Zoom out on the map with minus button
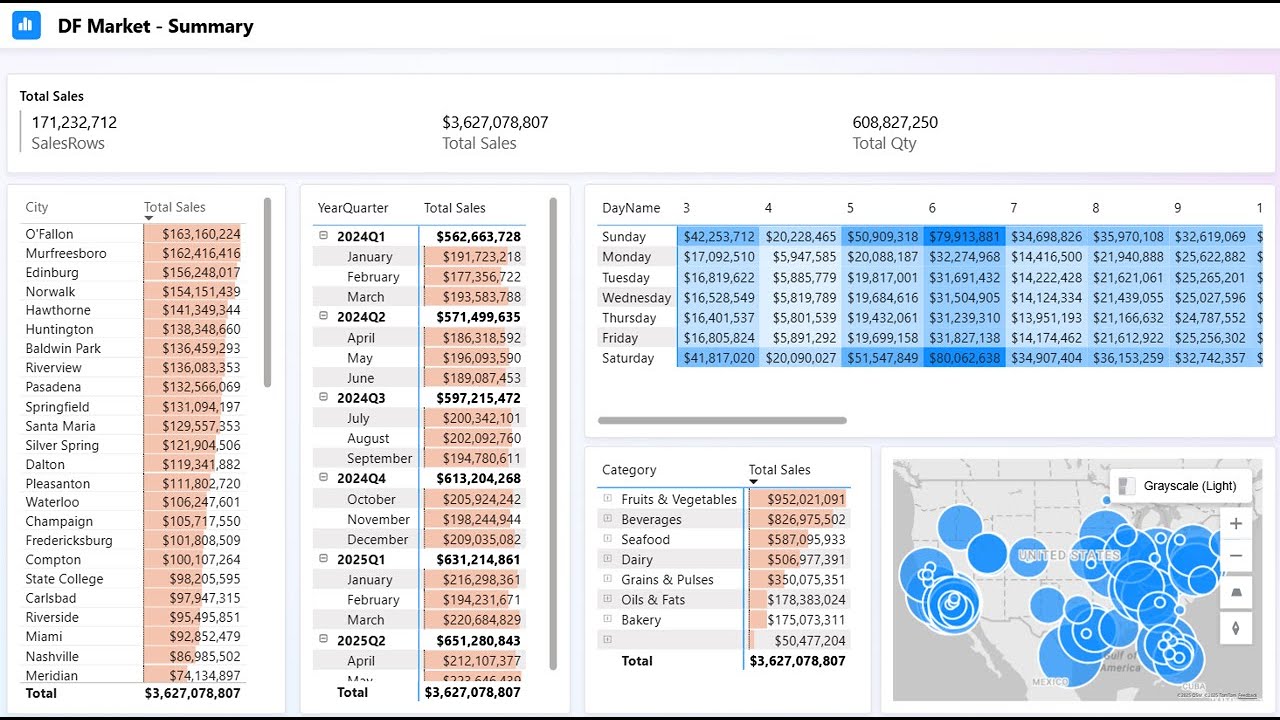The image size is (1280, 720). pyautogui.click(x=1236, y=556)
